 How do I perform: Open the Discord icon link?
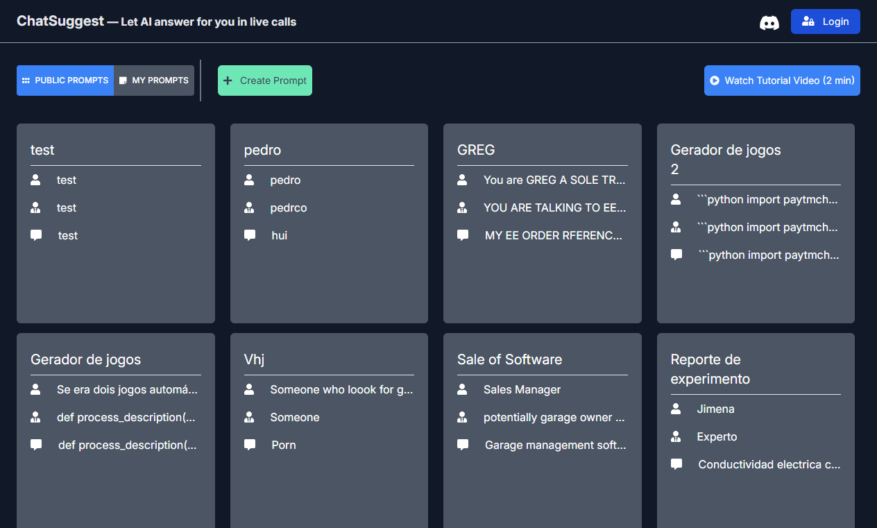(x=769, y=22)
